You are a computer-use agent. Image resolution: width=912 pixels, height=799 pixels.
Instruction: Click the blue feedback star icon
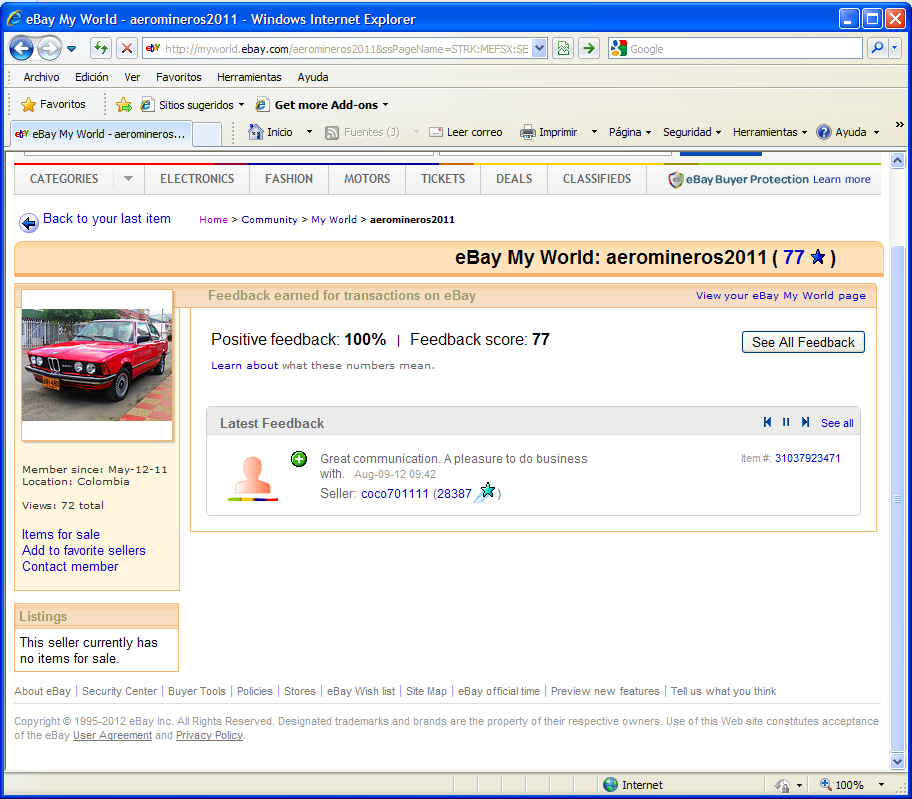(x=818, y=256)
